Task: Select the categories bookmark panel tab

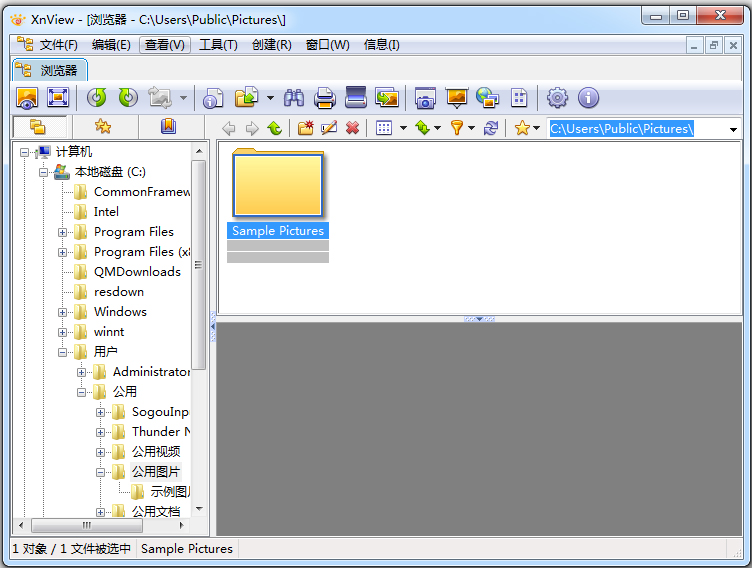Action: point(168,127)
